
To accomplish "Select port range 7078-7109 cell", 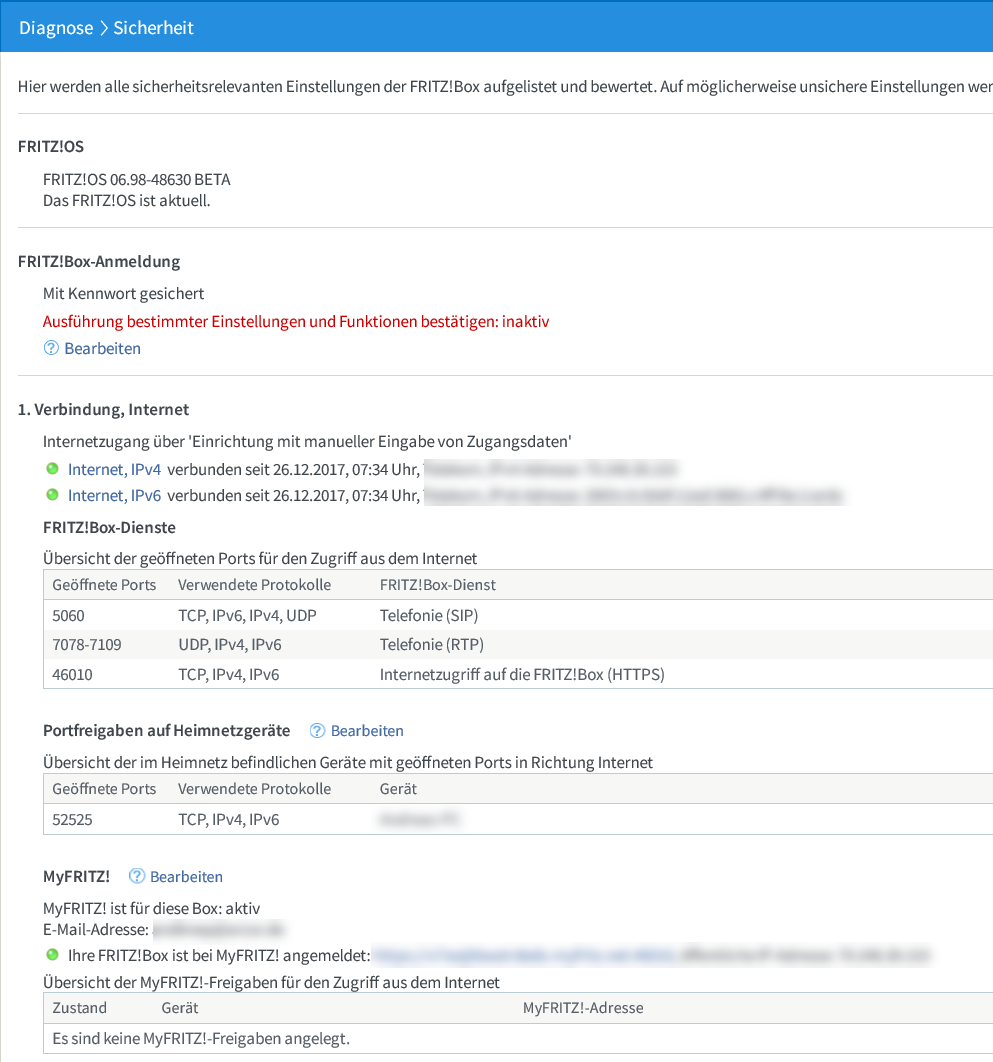I will pyautogui.click(x=87, y=644).
